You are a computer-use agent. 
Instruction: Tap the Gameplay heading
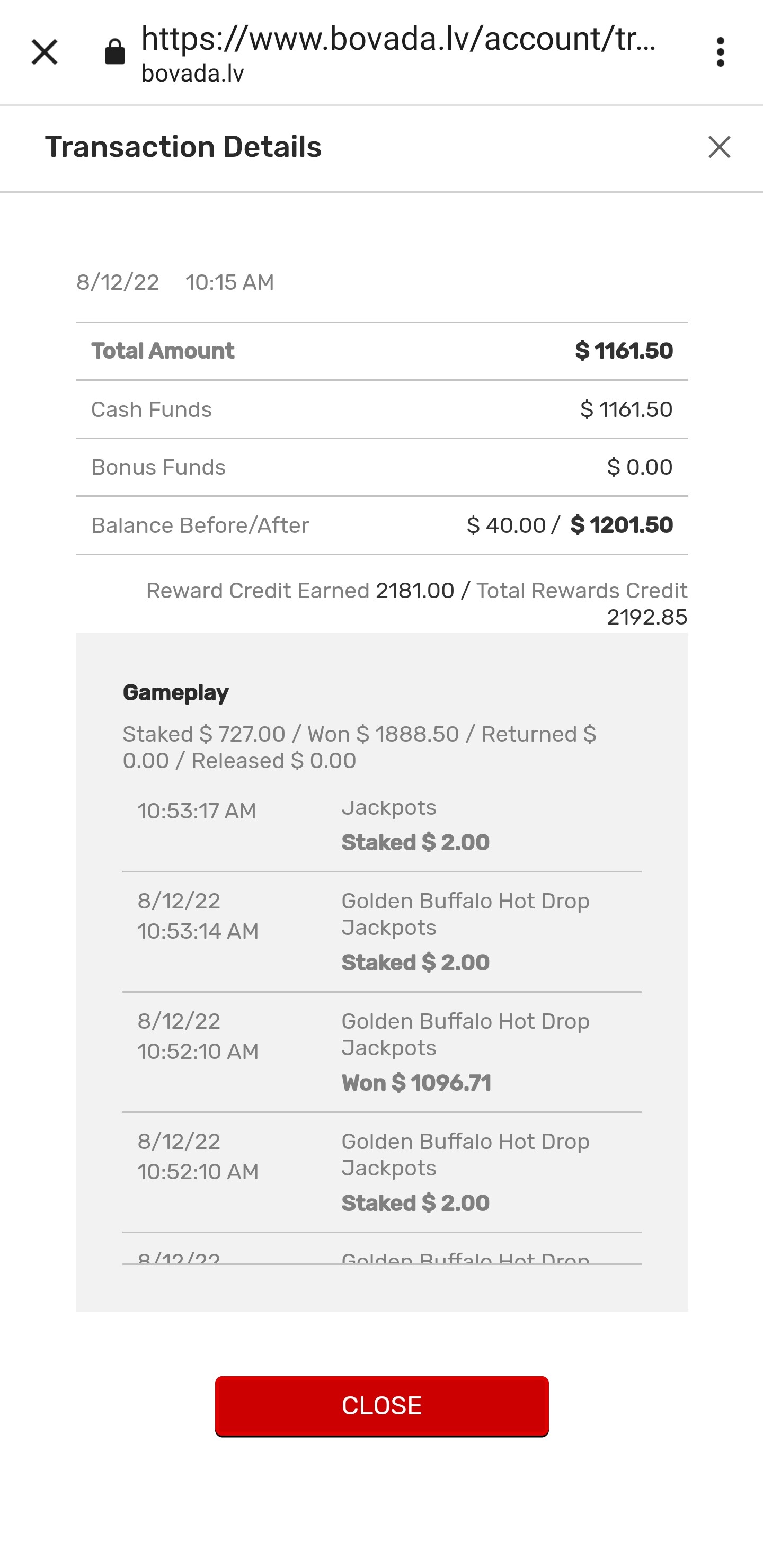pyautogui.click(x=175, y=693)
